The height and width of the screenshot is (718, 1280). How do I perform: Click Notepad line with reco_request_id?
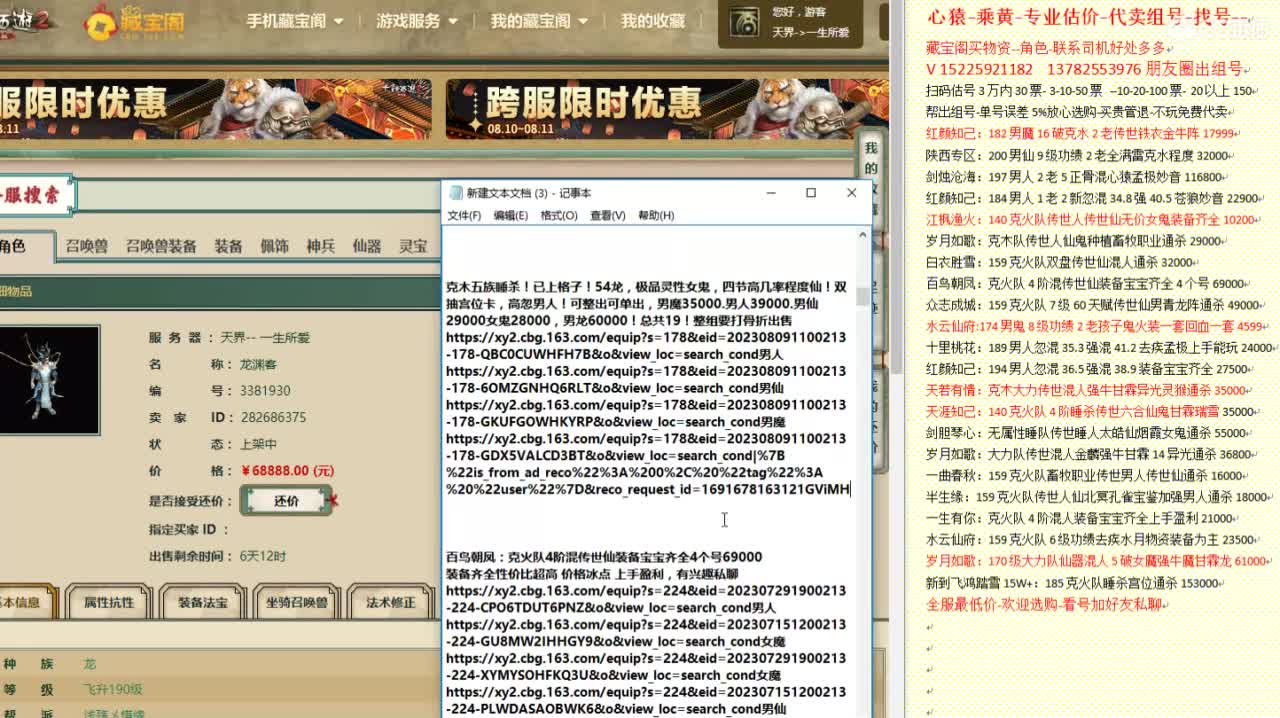coord(648,489)
